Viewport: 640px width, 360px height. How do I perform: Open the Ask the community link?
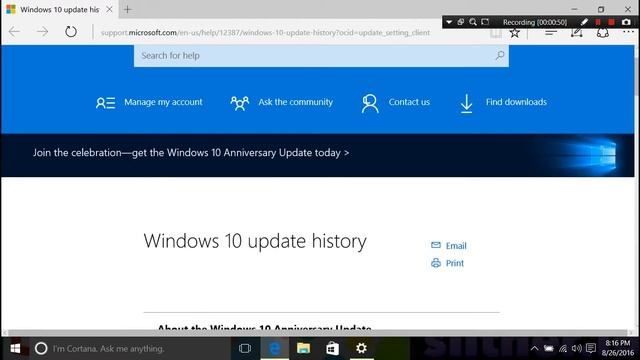pos(296,102)
